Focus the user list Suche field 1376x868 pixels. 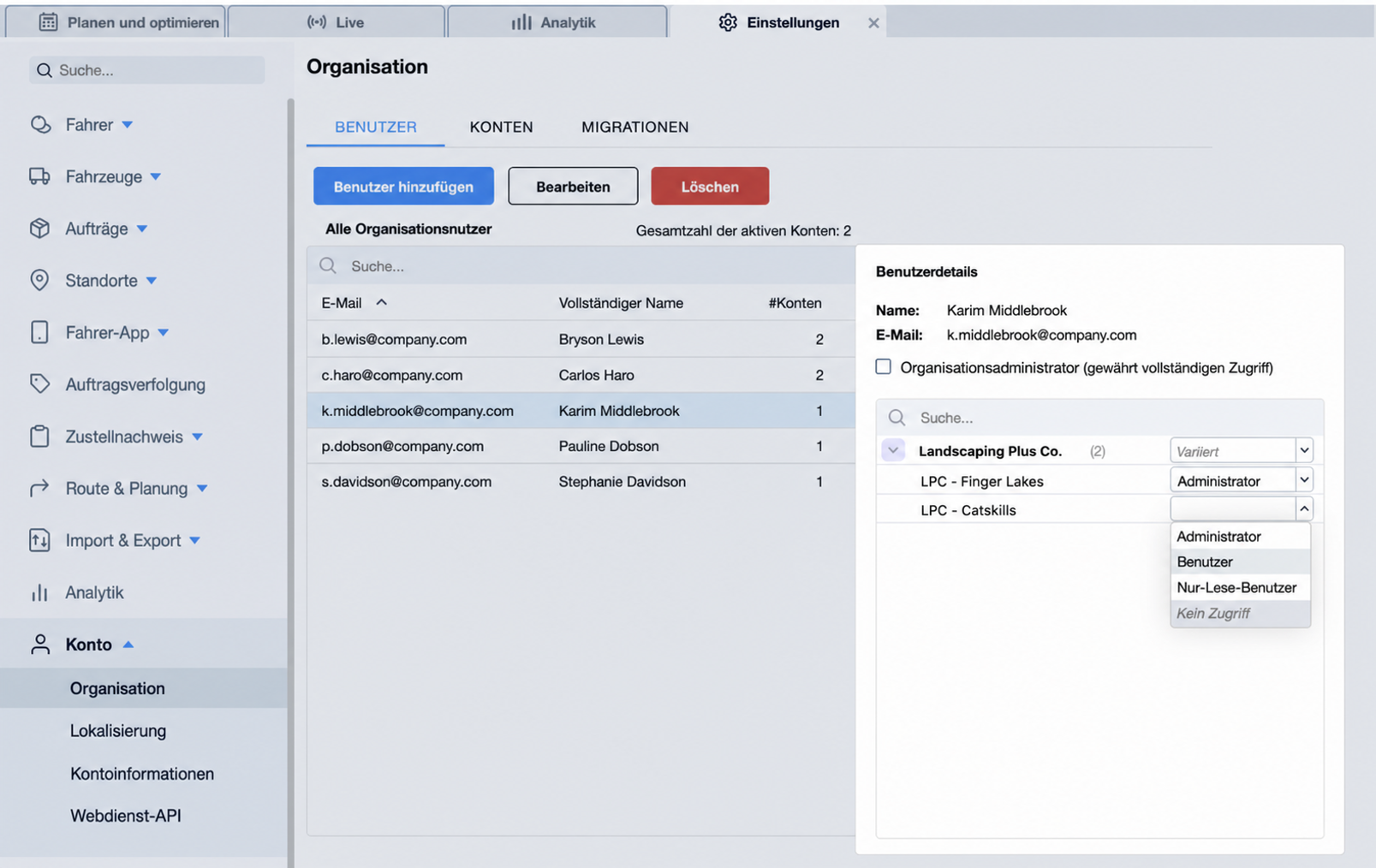(581, 265)
